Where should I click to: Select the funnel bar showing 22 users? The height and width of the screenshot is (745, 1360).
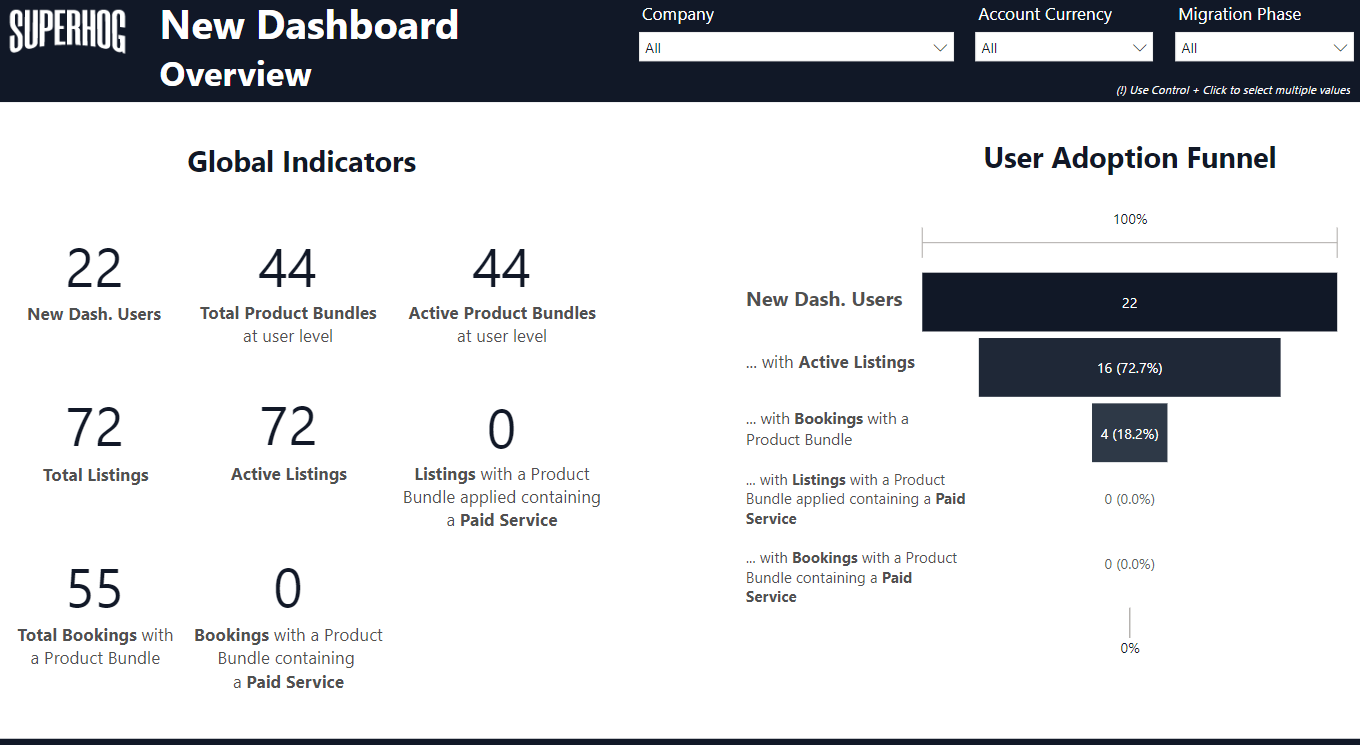pos(1129,302)
